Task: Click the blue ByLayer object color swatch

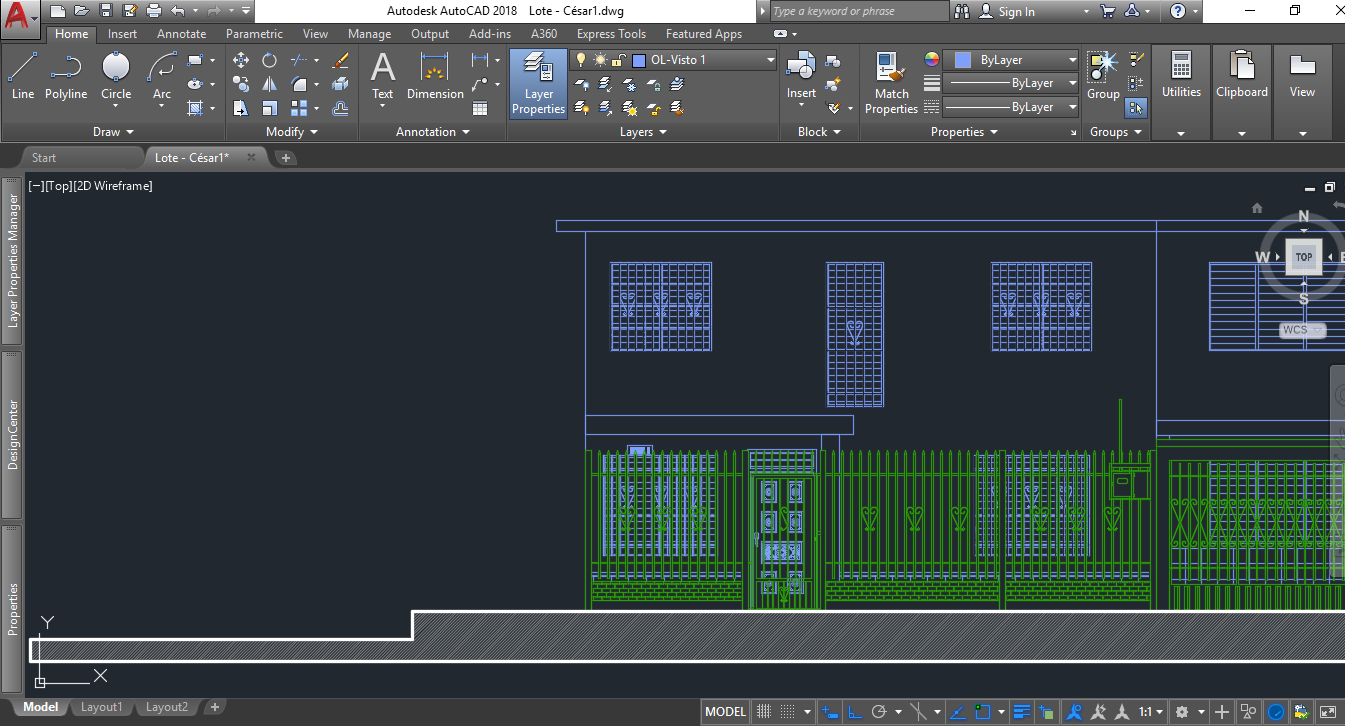Action: (962, 60)
